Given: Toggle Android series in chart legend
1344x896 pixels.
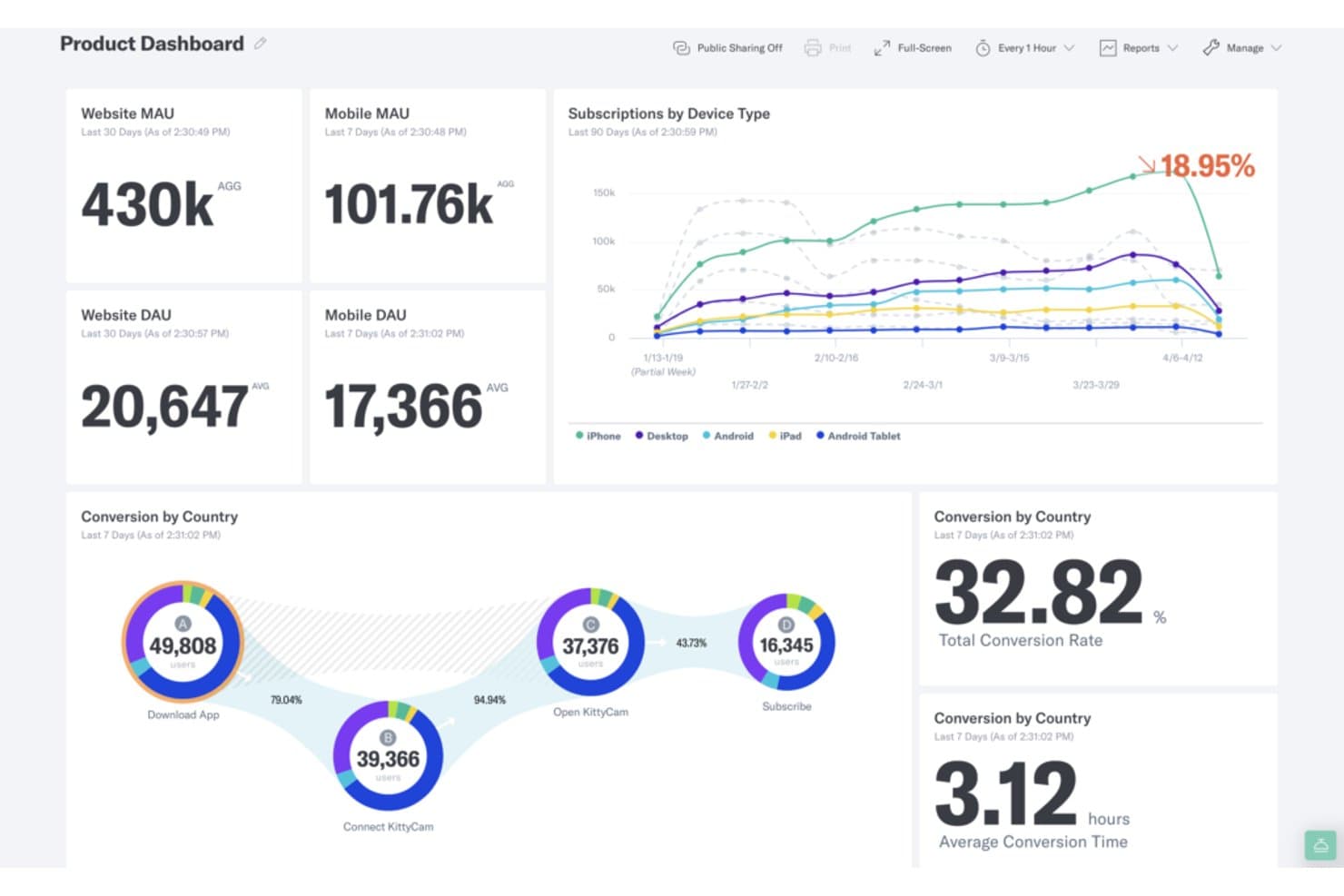Looking at the screenshot, I should 728,436.
